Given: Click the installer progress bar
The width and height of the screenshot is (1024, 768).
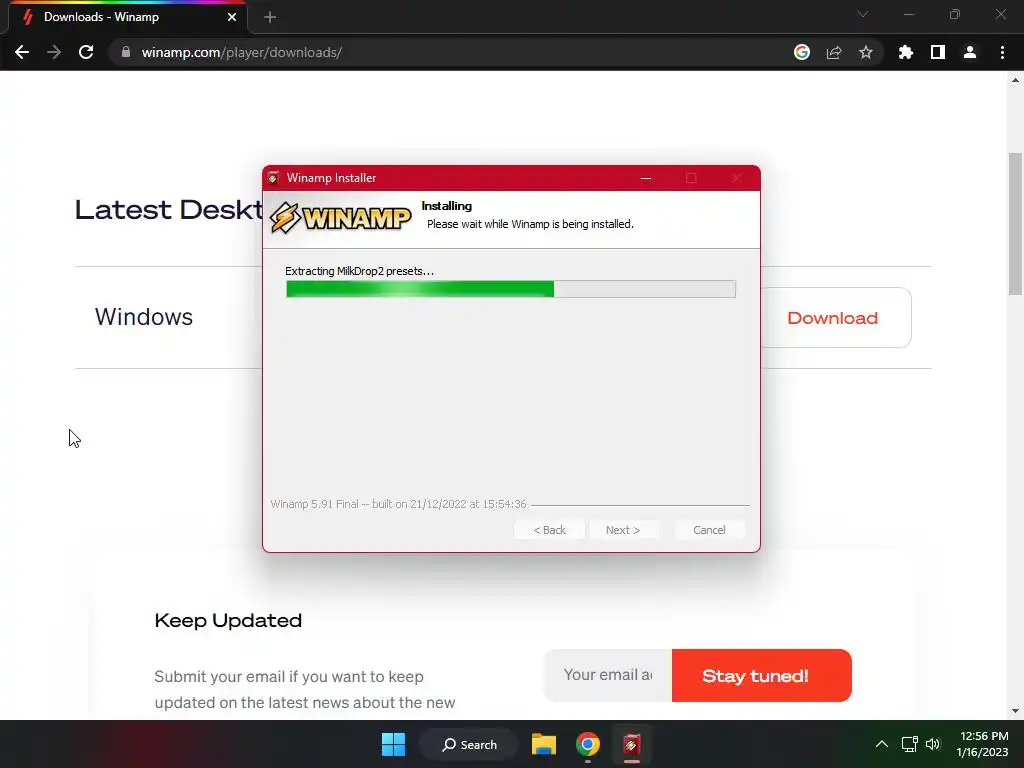Looking at the screenshot, I should click(511, 289).
